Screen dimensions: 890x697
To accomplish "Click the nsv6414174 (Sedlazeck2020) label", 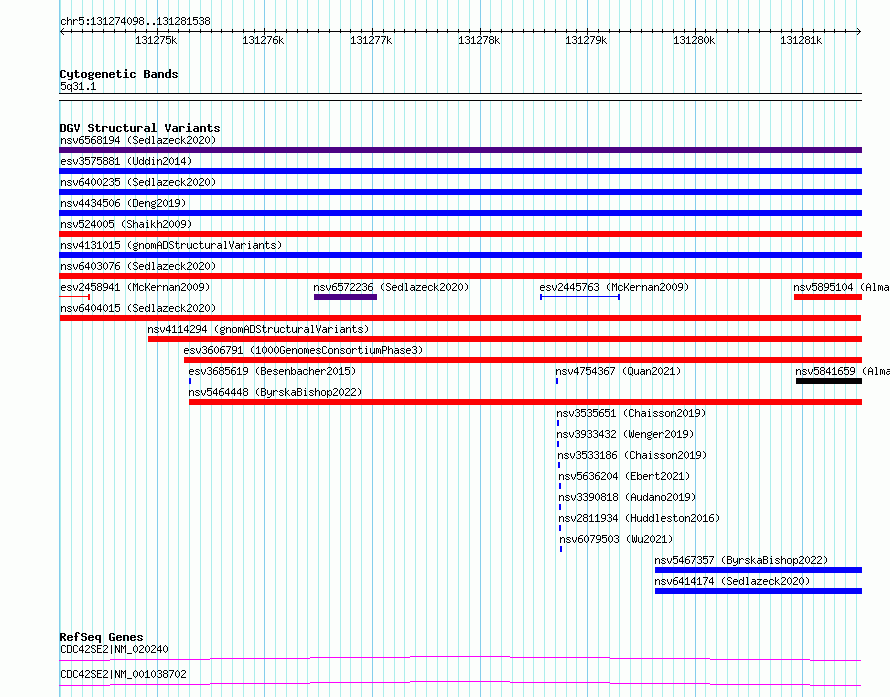I will (x=732, y=581).
